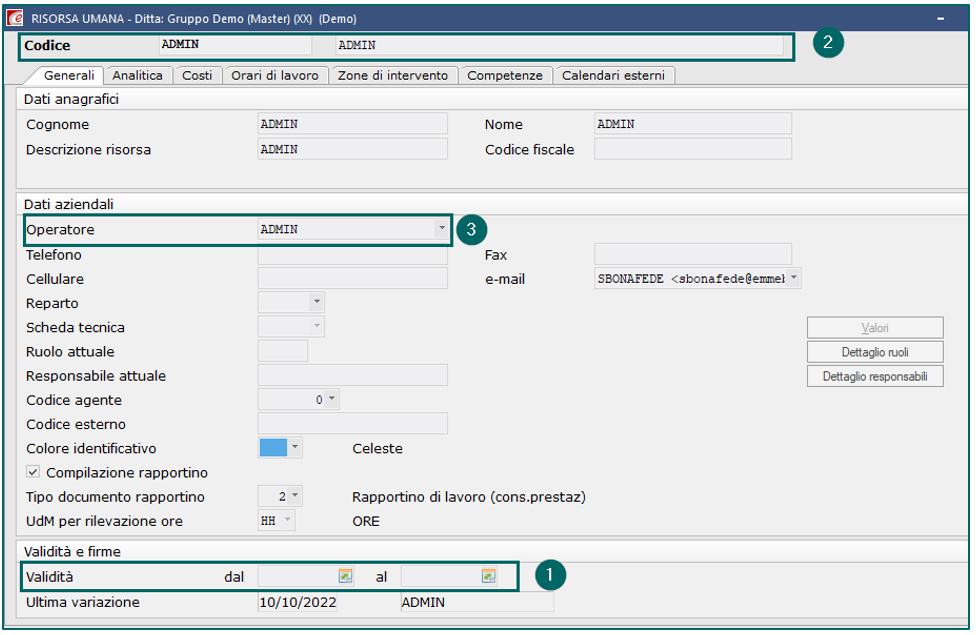Switch to the Competenze tab
This screenshot has height=635, width=976.
click(x=505, y=75)
